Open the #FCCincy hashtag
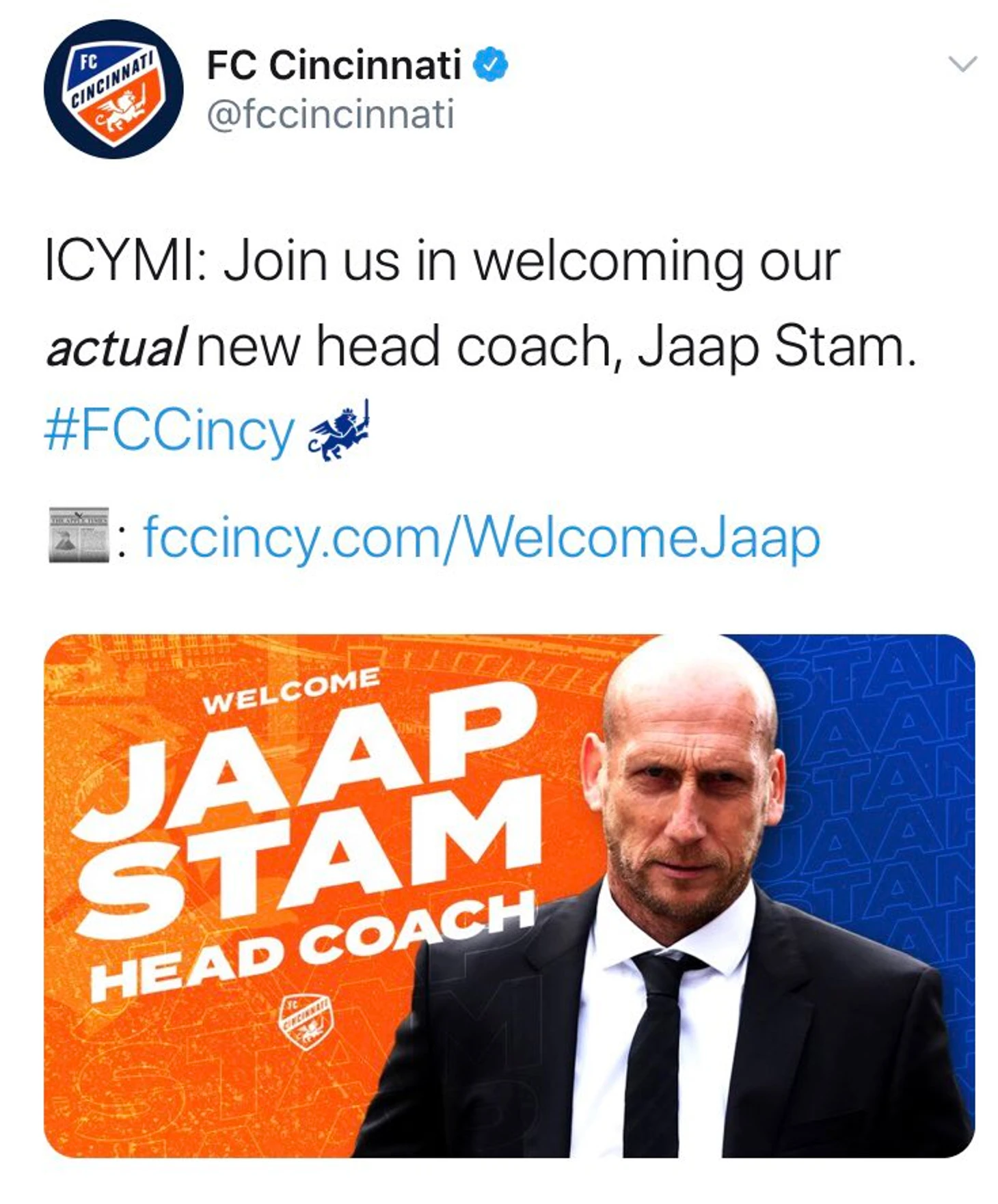Image resolution: width=998 pixels, height=1204 pixels. click(x=170, y=432)
